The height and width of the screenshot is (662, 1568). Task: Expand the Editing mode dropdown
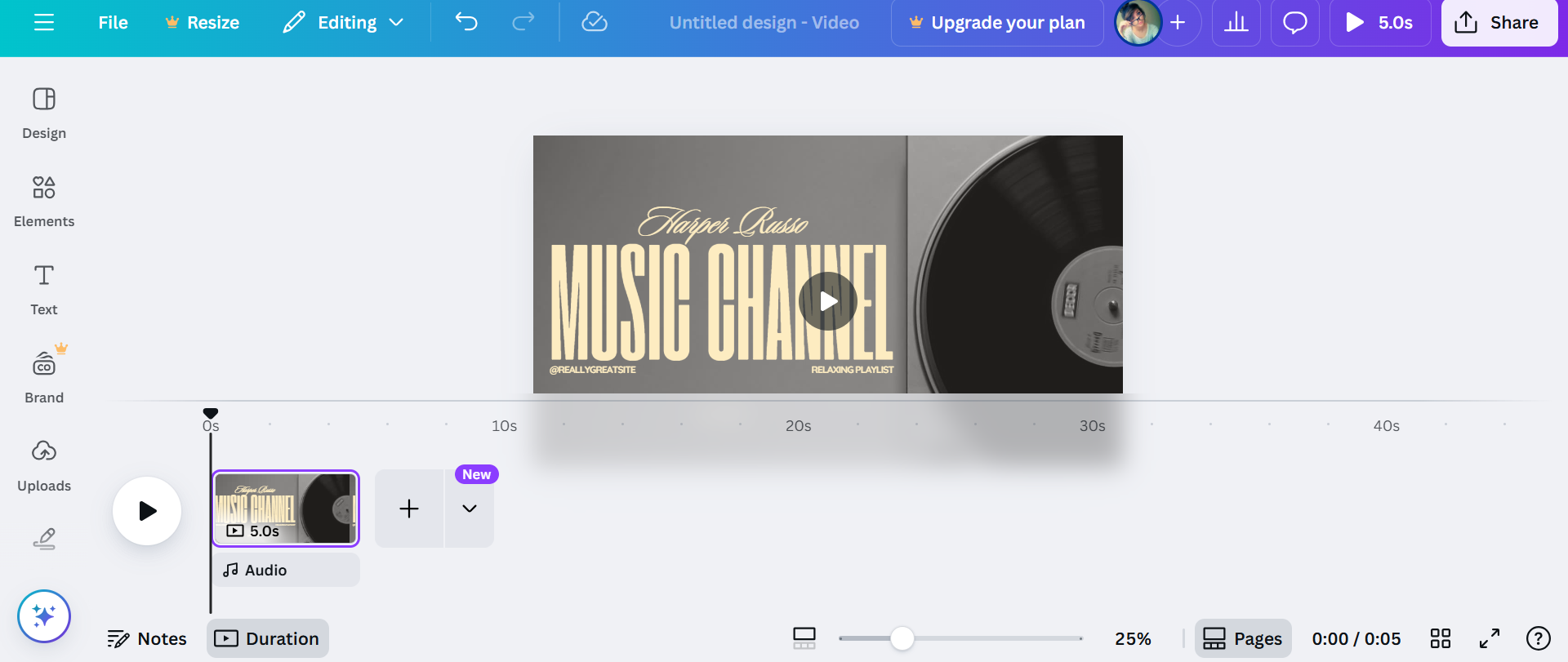tap(344, 23)
